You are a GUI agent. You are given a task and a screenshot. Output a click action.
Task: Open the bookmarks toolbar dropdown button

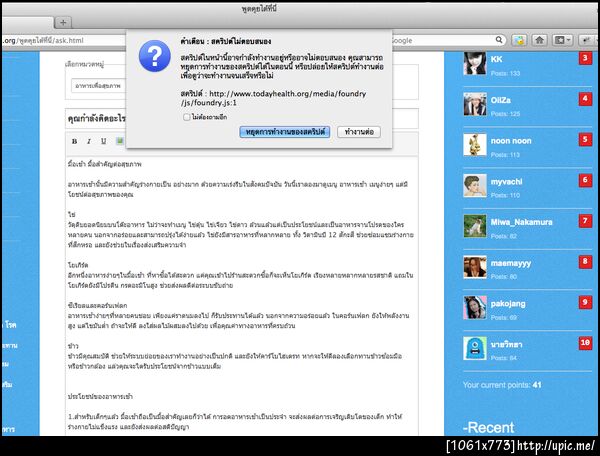(563, 40)
